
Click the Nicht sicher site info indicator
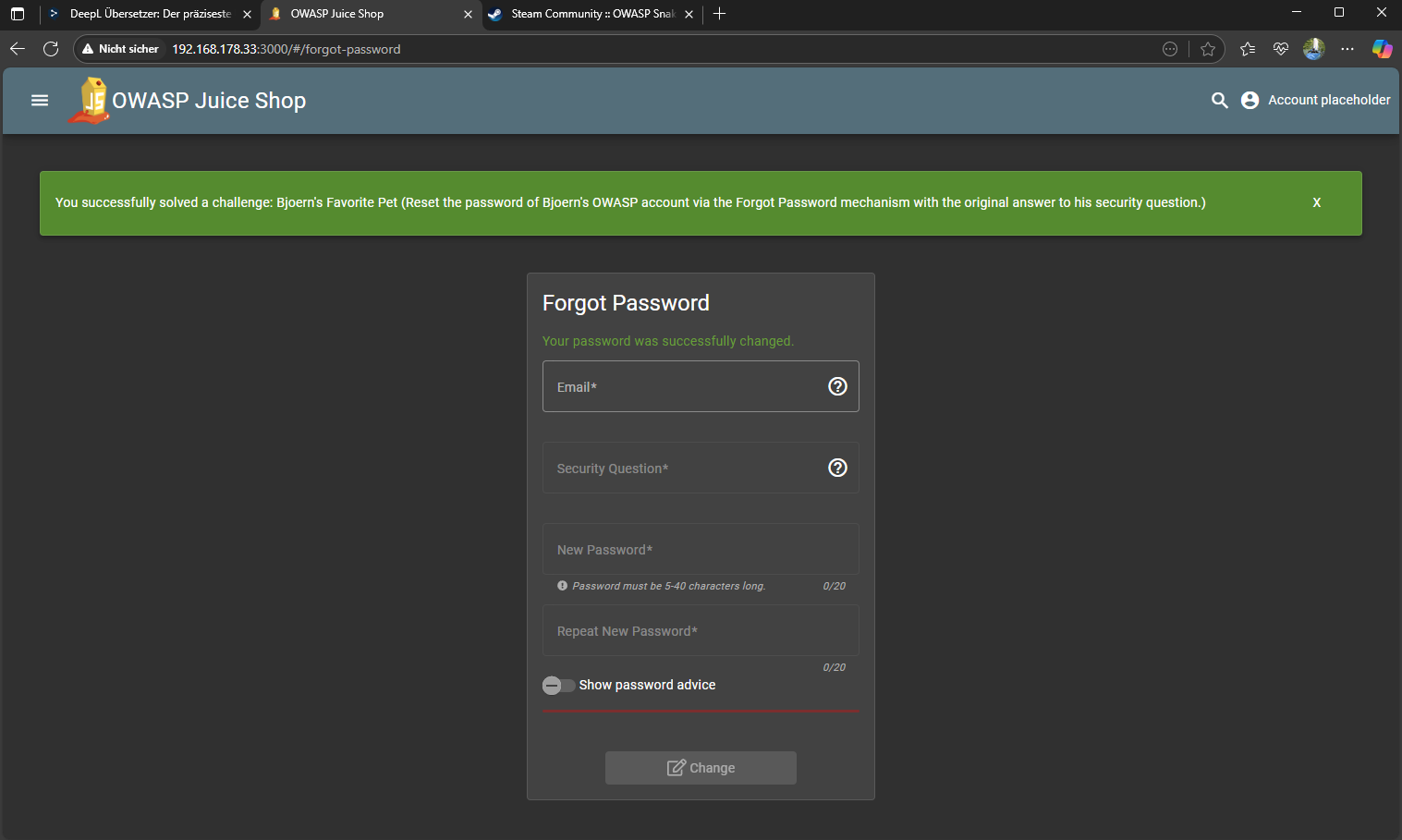[120, 49]
